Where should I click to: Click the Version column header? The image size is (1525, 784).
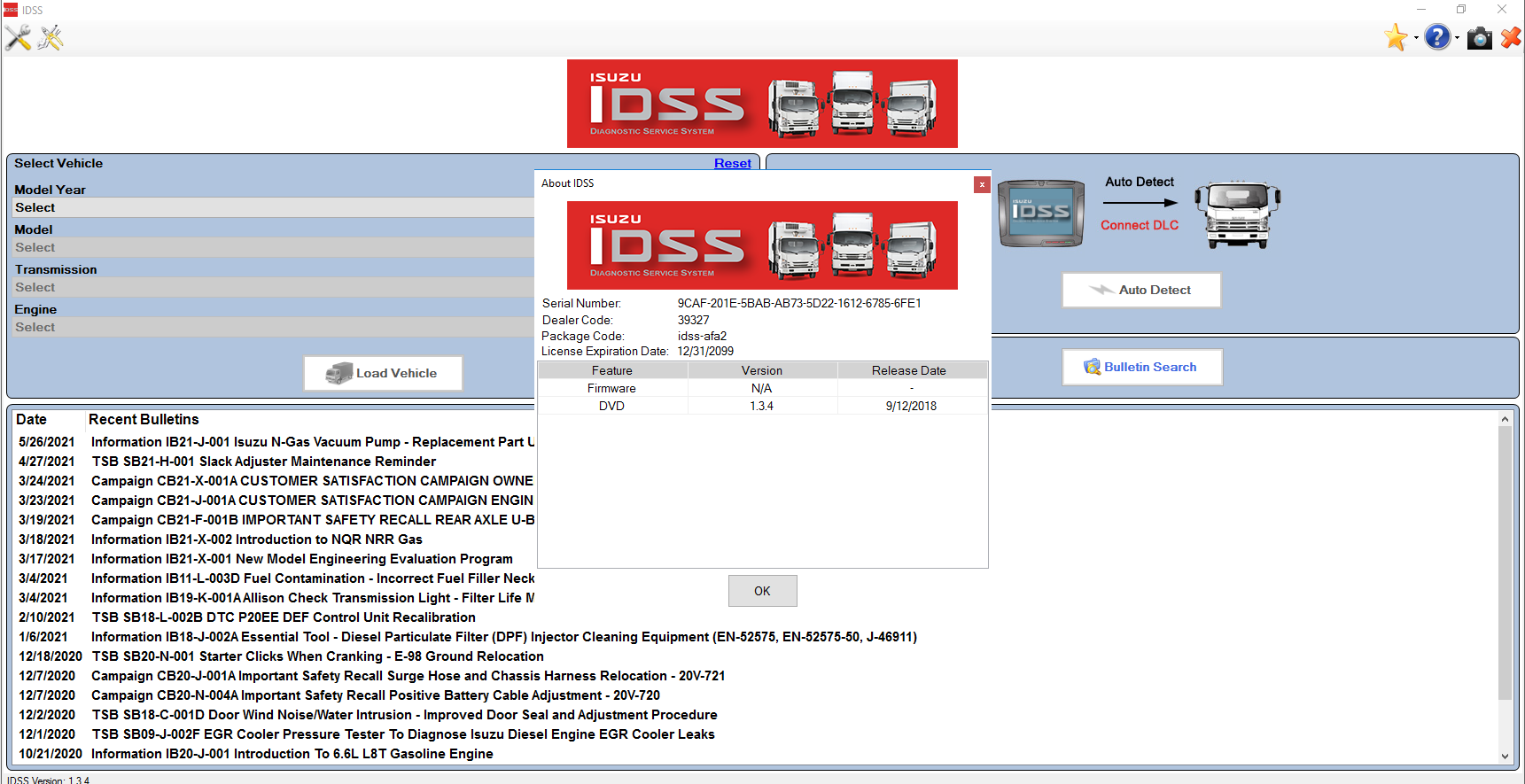pyautogui.click(x=762, y=370)
